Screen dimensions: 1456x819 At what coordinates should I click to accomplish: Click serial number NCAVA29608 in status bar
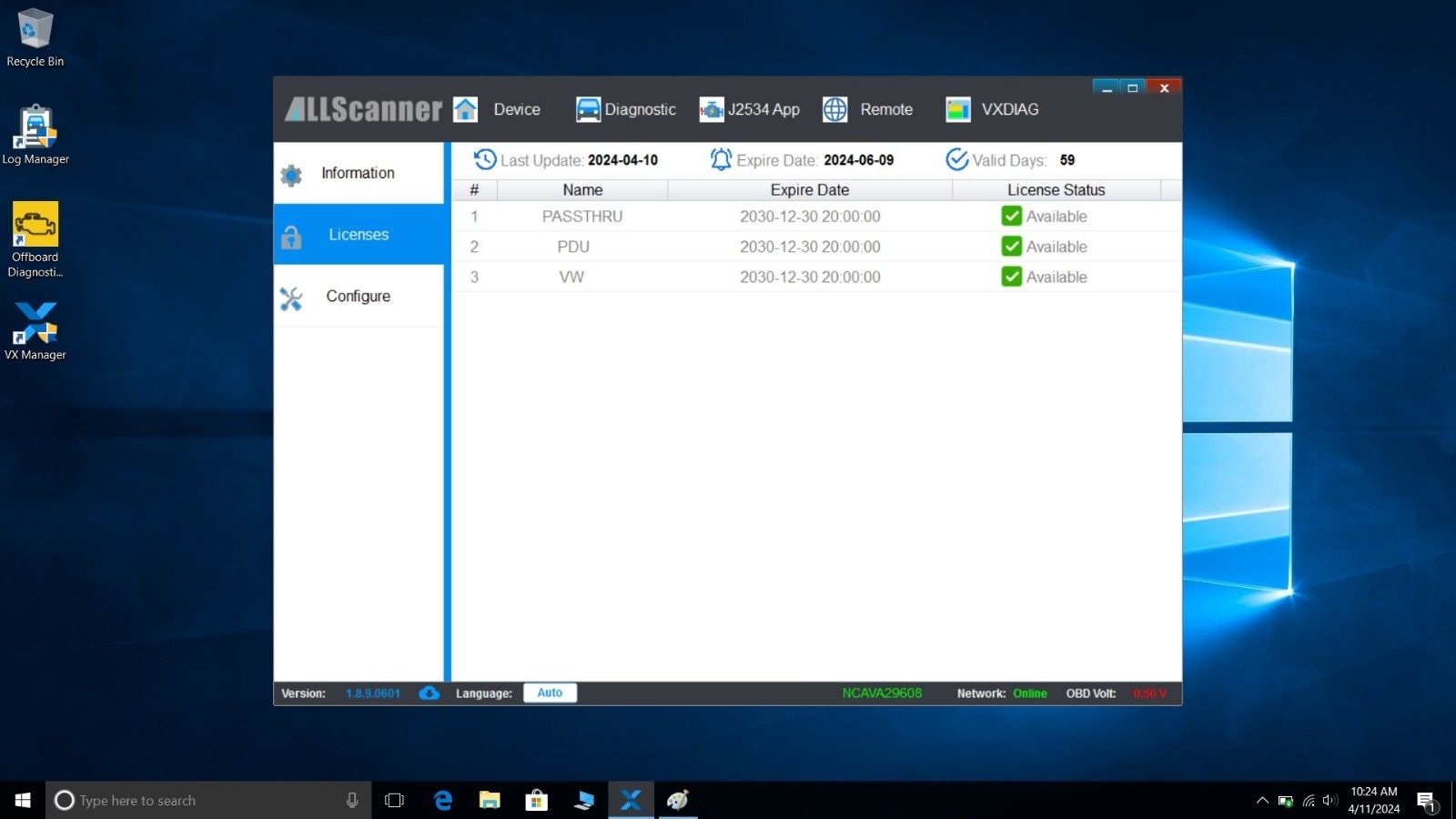click(x=882, y=693)
